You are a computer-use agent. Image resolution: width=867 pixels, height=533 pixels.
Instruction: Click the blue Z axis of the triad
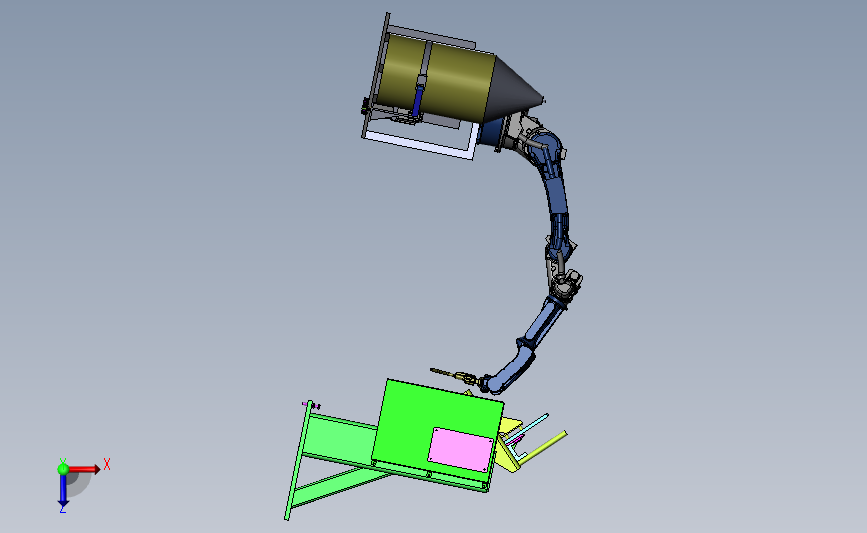point(63,491)
